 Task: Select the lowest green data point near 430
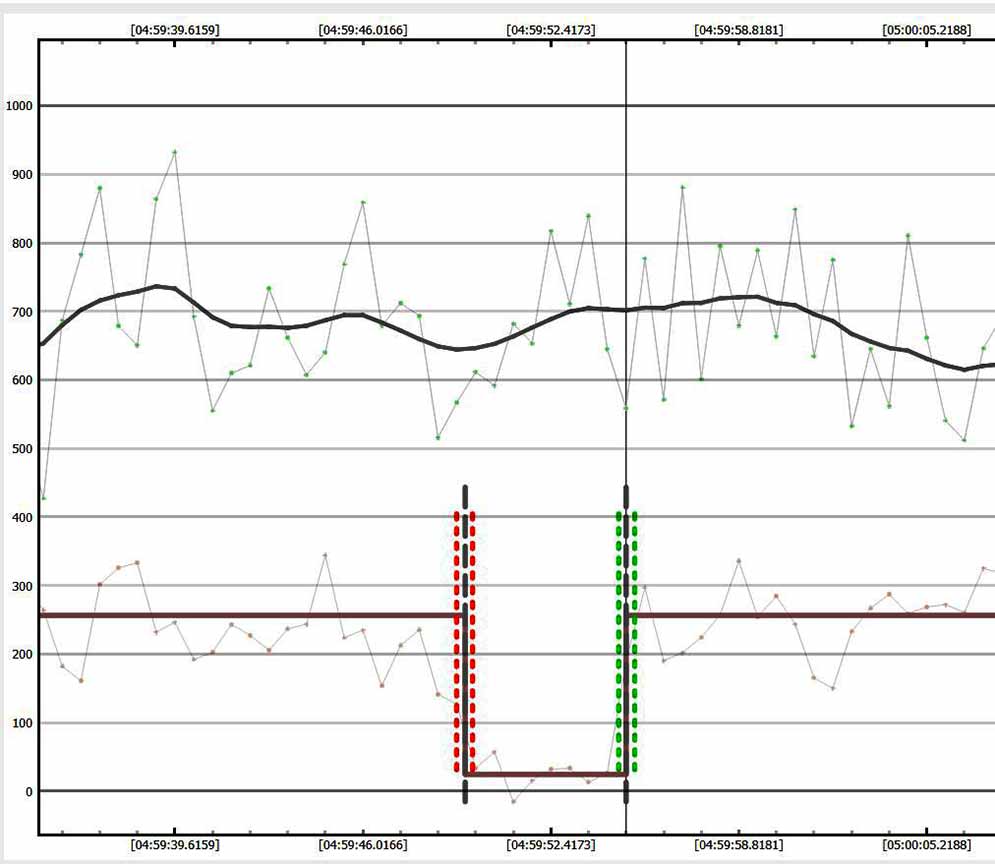(43, 498)
